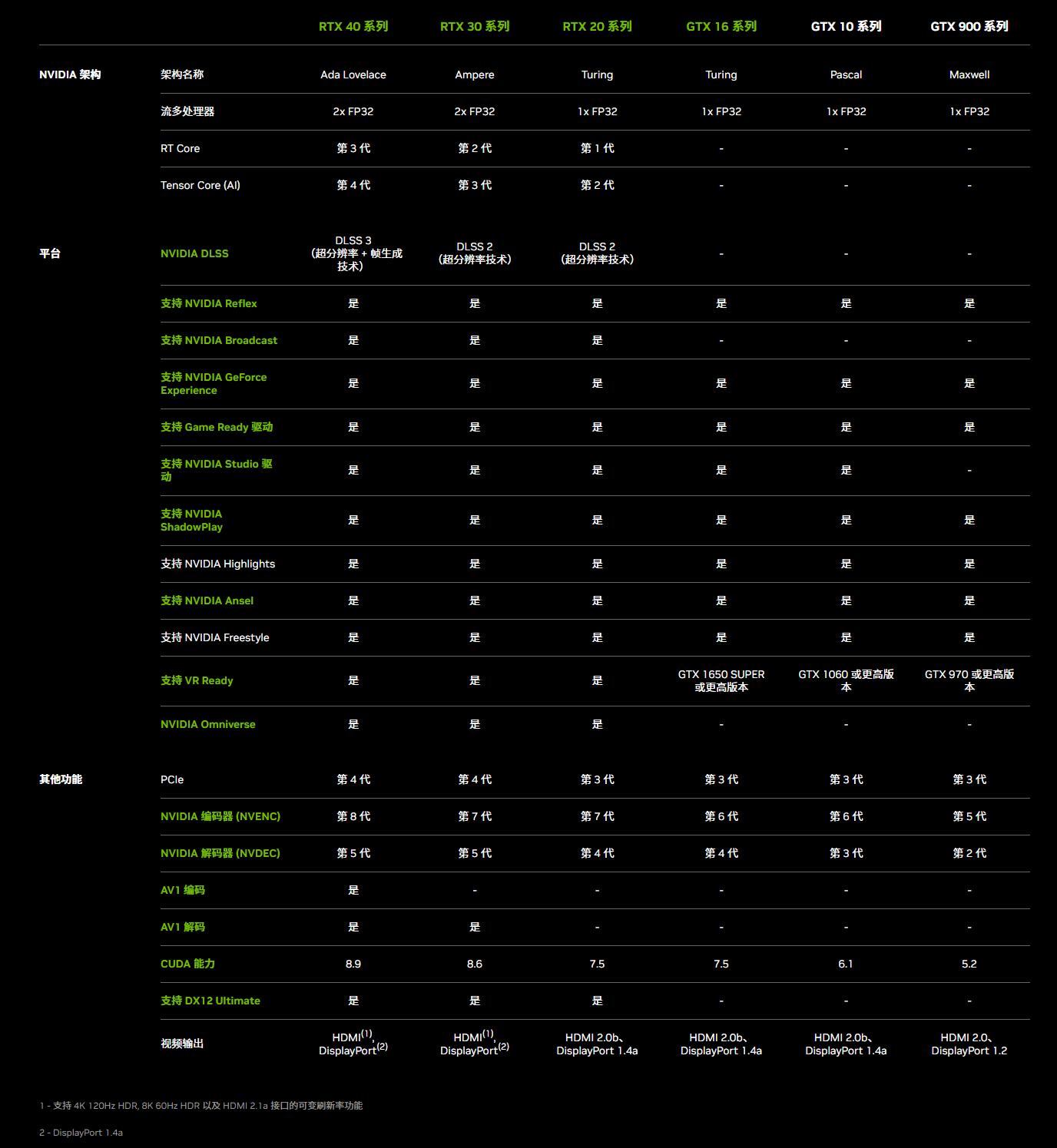
Task: Click the 支持 NVIDIA Highlights row label
Action: pos(217,564)
